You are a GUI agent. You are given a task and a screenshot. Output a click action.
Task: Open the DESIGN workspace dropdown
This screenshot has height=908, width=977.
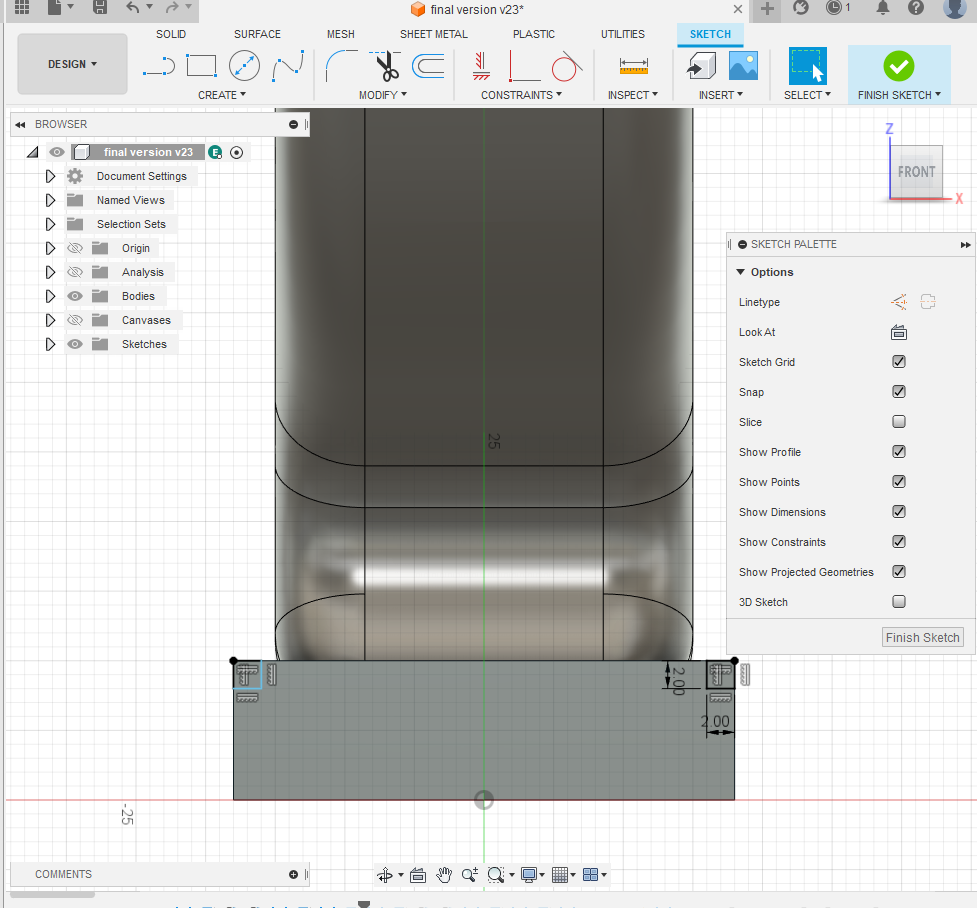(73, 64)
